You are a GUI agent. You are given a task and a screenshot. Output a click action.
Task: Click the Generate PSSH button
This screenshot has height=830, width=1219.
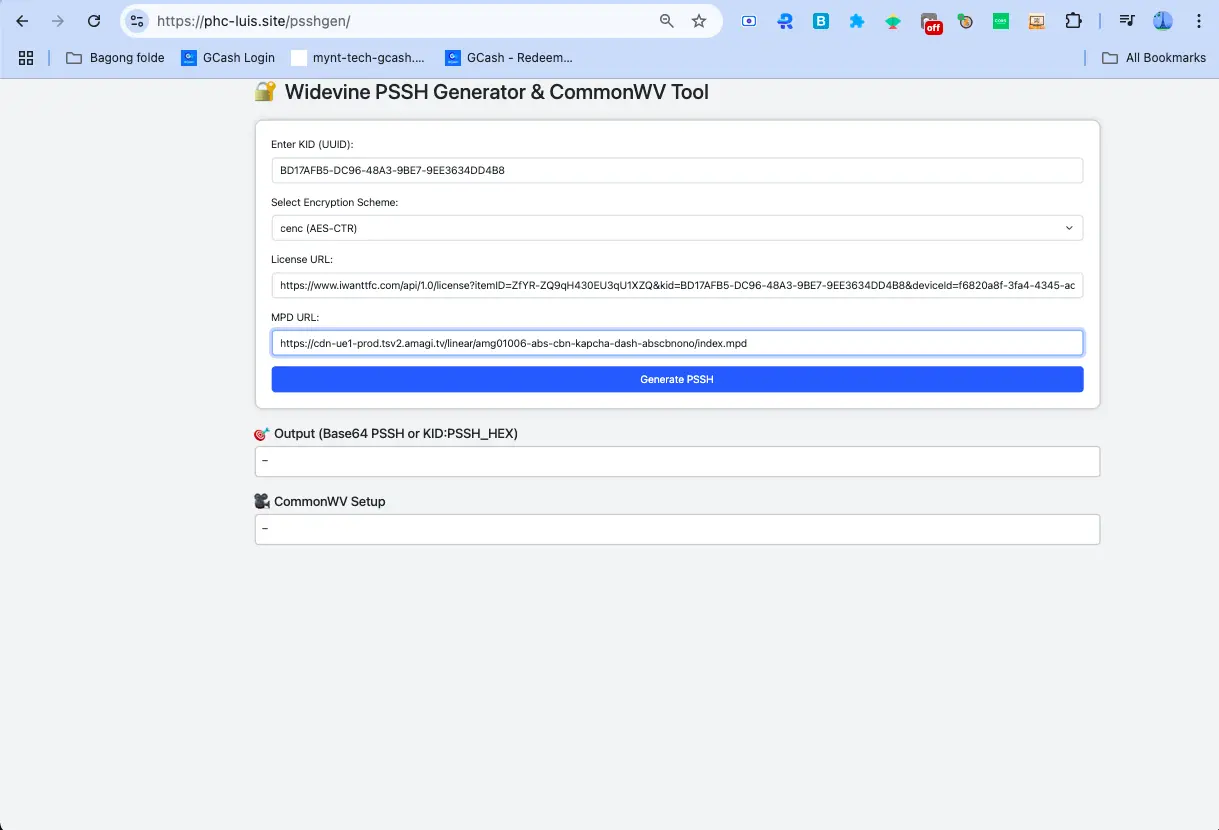click(677, 379)
